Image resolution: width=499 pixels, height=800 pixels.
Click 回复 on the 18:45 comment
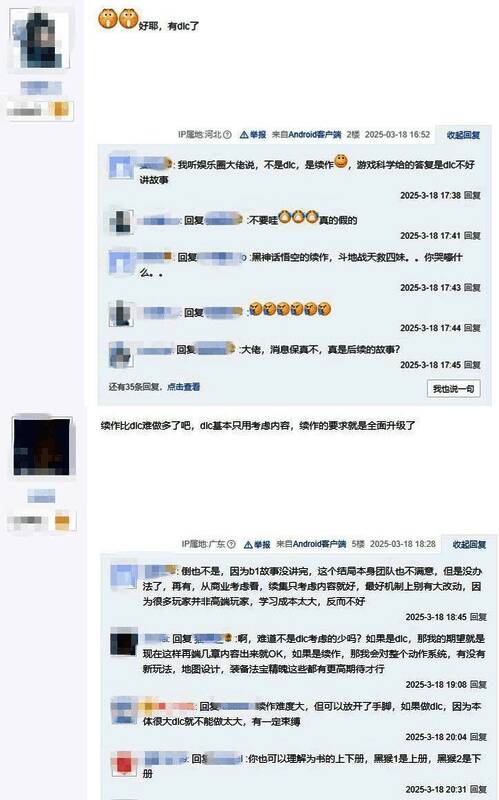478,617
